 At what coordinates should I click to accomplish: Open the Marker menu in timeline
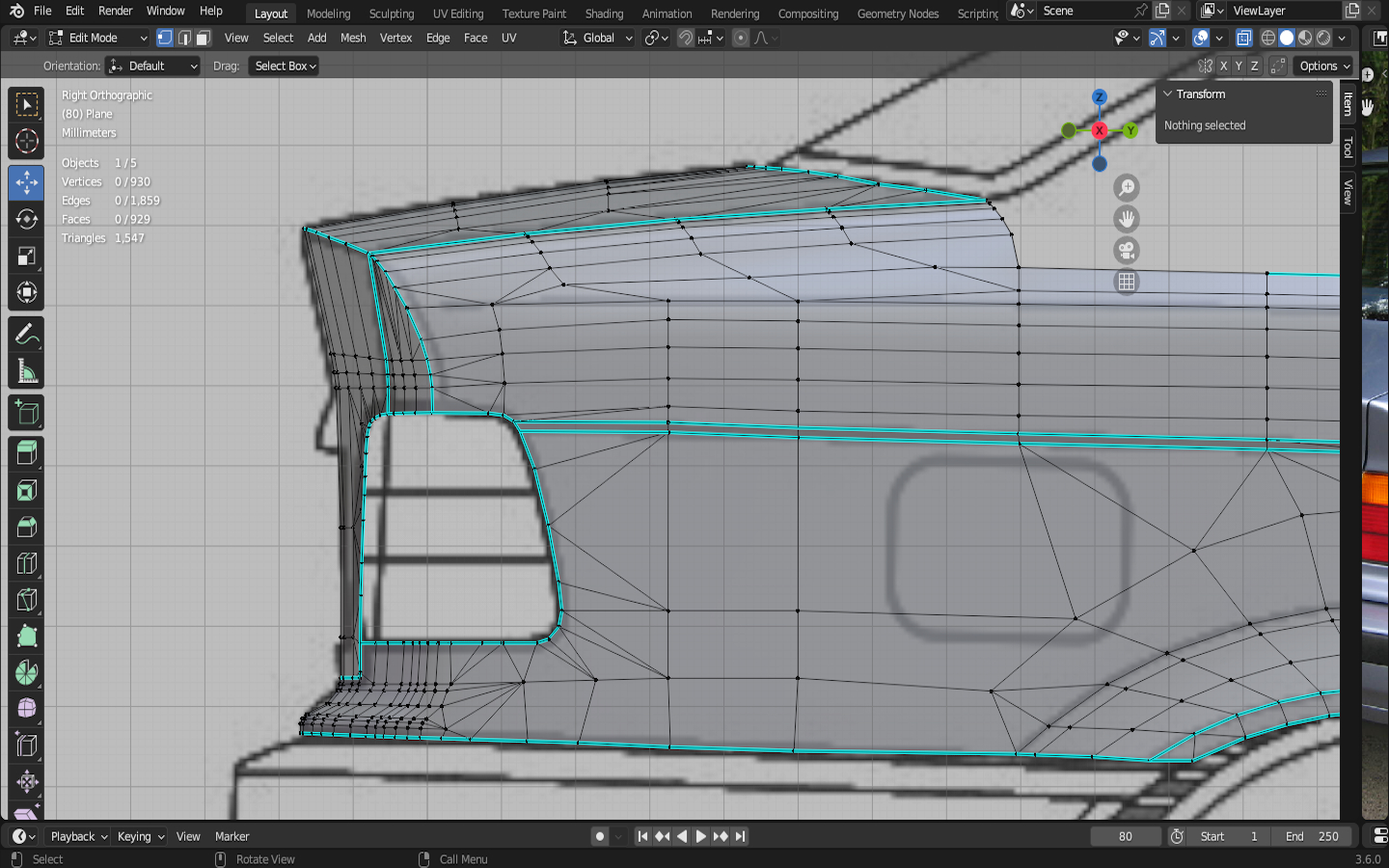pyautogui.click(x=231, y=836)
